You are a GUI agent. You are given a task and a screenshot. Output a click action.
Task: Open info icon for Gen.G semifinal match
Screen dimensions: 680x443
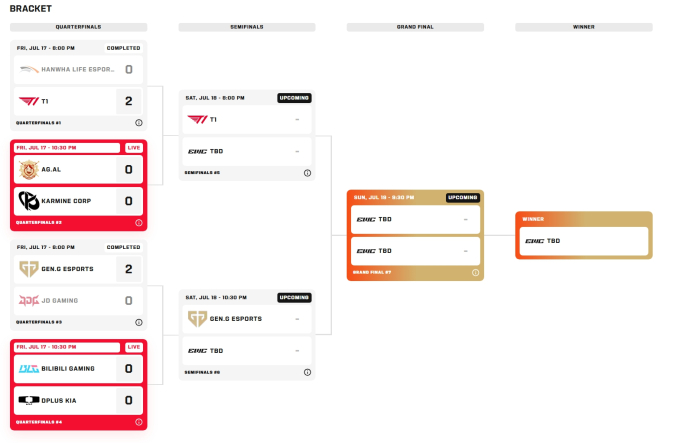pyautogui.click(x=307, y=372)
